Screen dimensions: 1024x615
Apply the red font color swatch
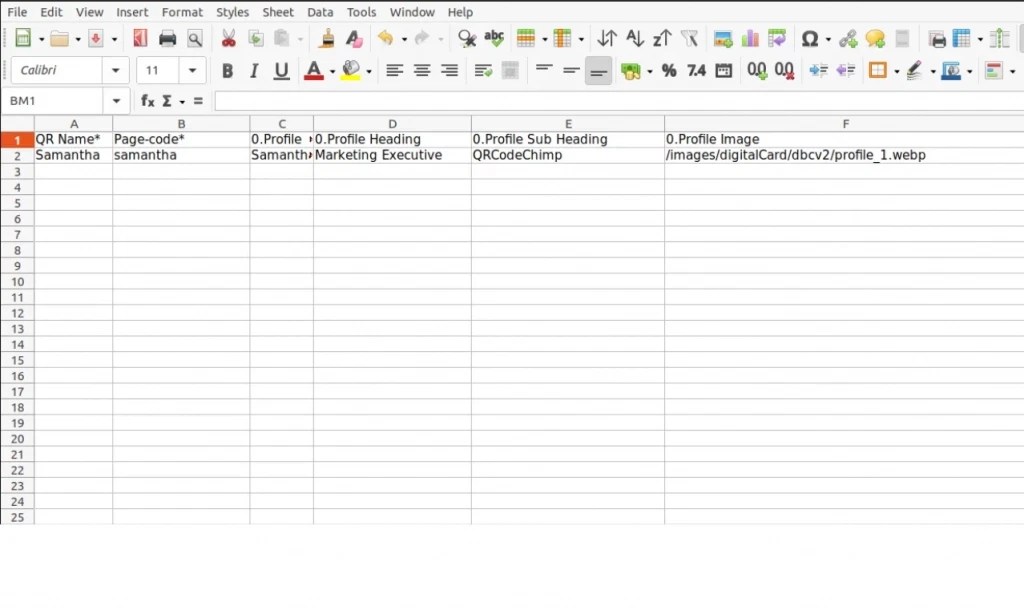click(314, 71)
